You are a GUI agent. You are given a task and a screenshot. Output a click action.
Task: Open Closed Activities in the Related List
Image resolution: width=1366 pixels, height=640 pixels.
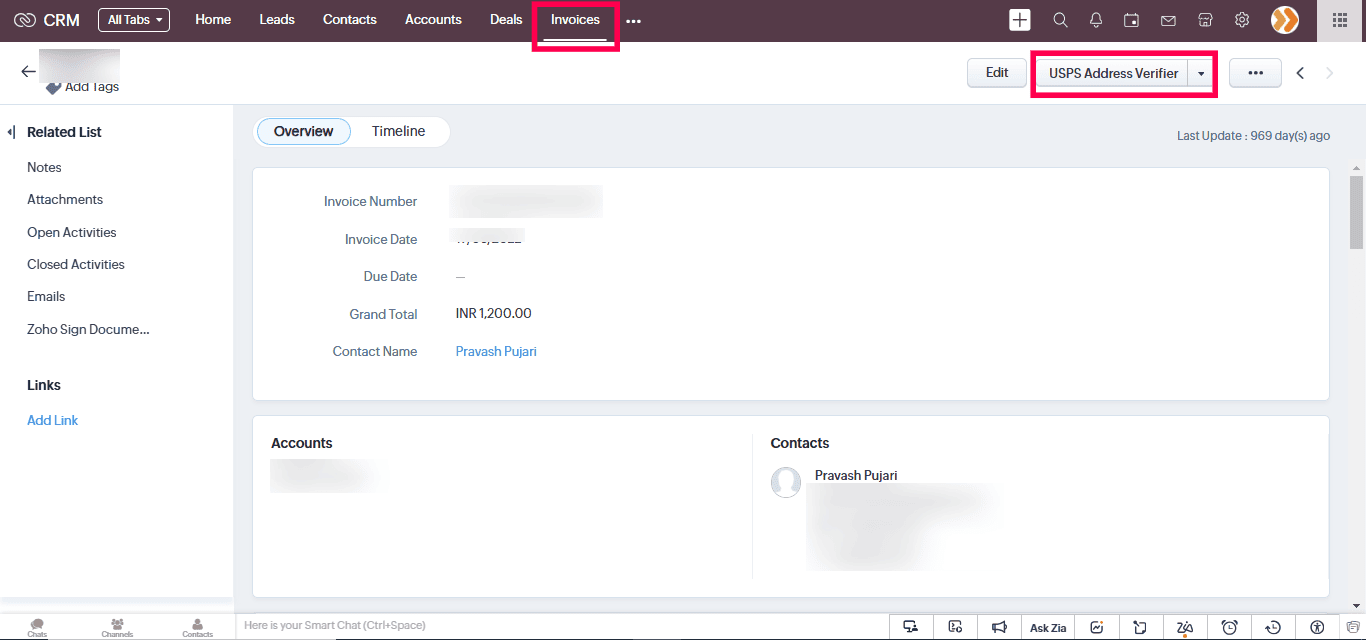click(76, 265)
